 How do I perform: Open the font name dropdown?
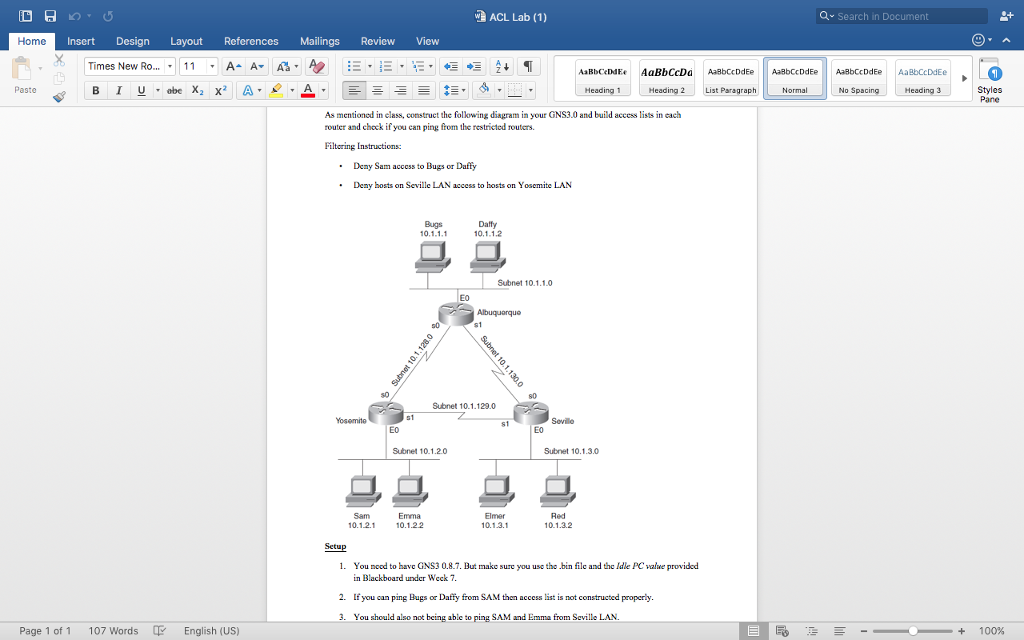coord(170,67)
